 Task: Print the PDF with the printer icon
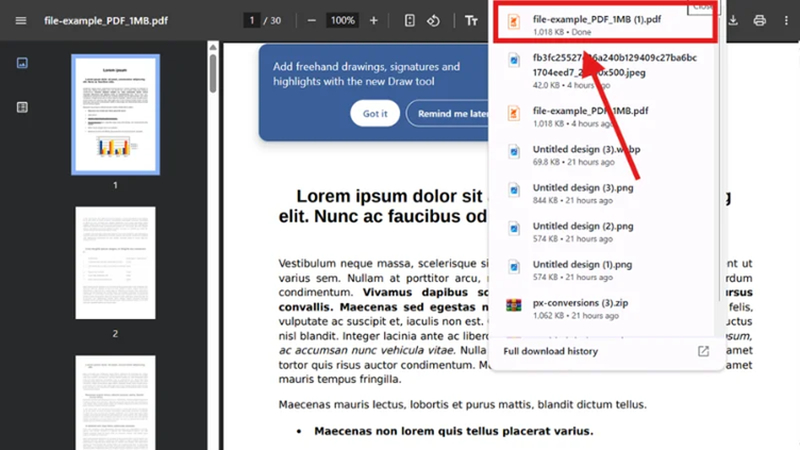[x=760, y=21]
